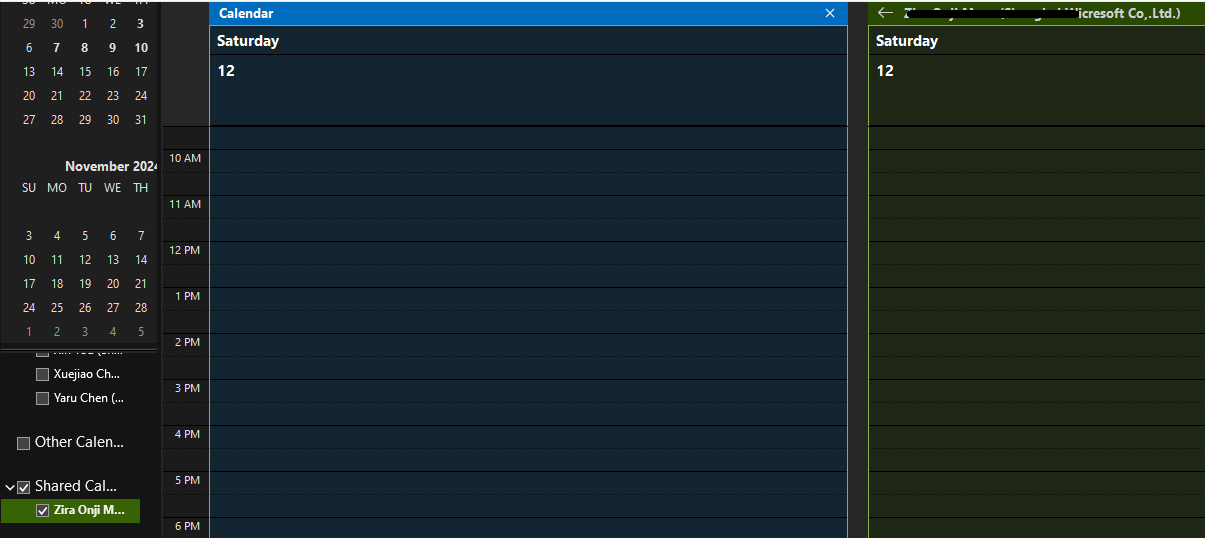Go to November 4 in the mini calendar

pyautogui.click(x=57, y=235)
